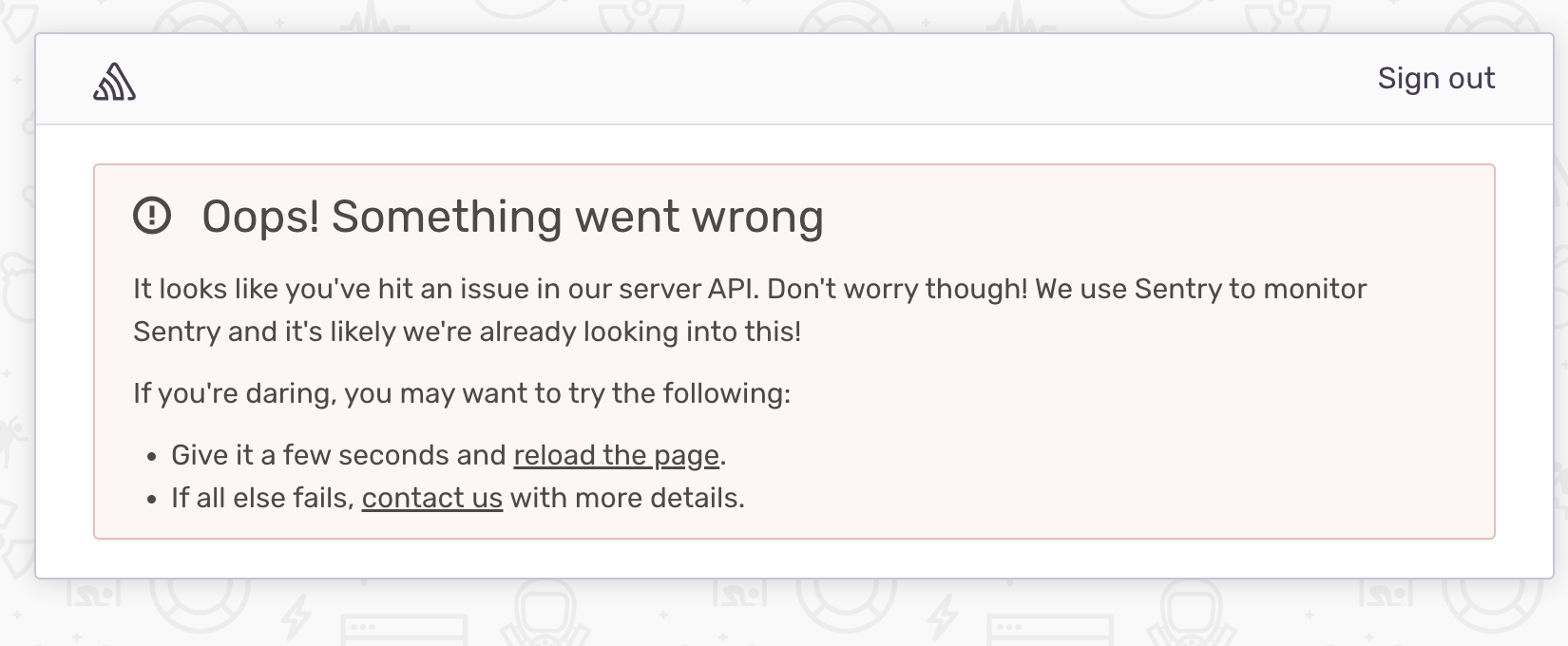Viewport: 1568px width, 646px height.
Task: Click the 'Oops! Something went wrong' heading
Action: 513,217
